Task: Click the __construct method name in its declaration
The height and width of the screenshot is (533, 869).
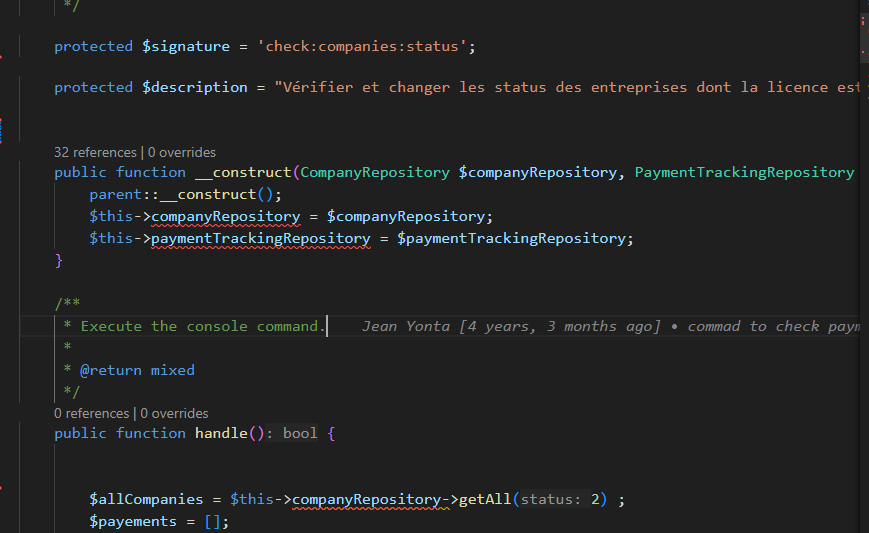Action: click(x=243, y=173)
